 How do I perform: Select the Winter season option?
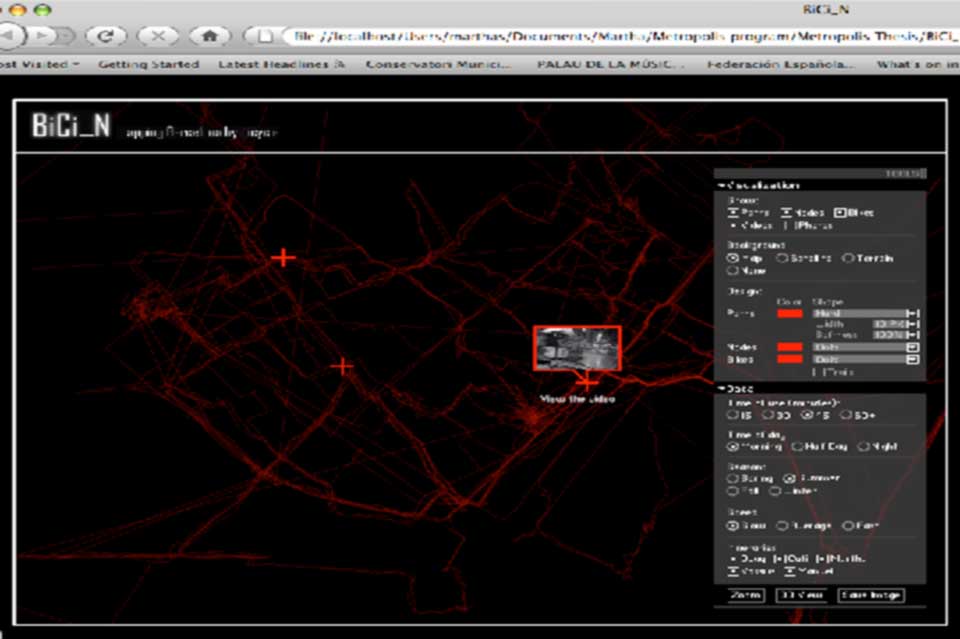(x=775, y=491)
